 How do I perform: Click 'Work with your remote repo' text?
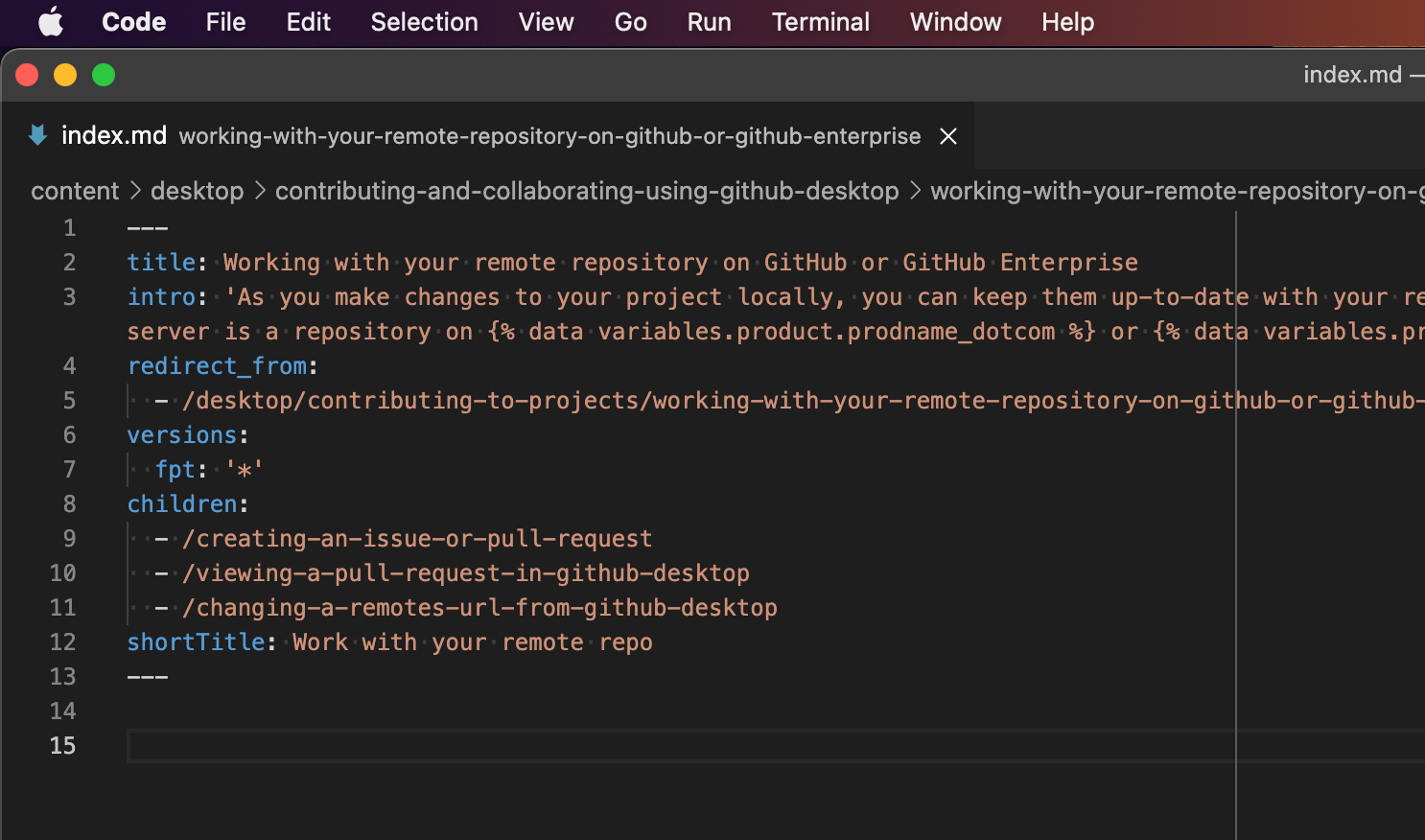pyautogui.click(x=473, y=642)
